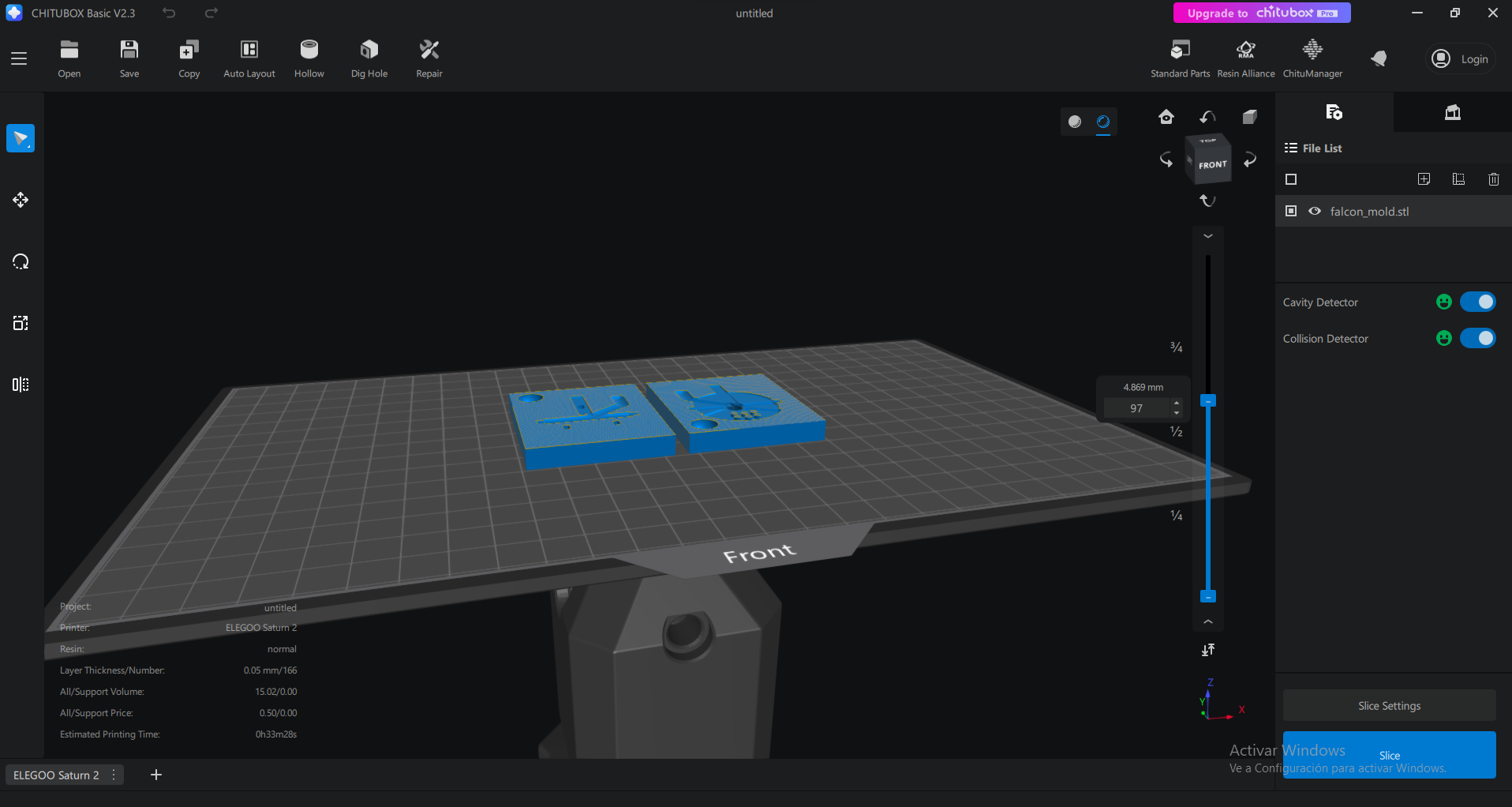This screenshot has height=807, width=1512.
Task: Rotate view right with curved arrow
Action: pyautogui.click(x=1250, y=160)
